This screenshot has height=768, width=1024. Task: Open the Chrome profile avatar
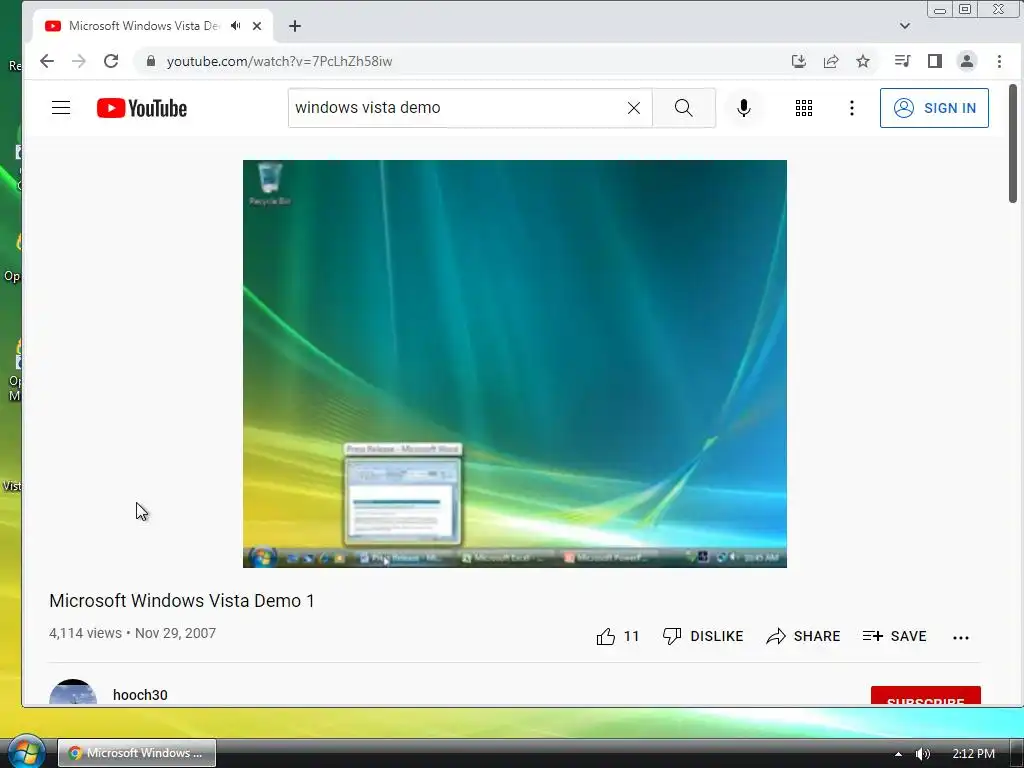pyautogui.click(x=967, y=61)
